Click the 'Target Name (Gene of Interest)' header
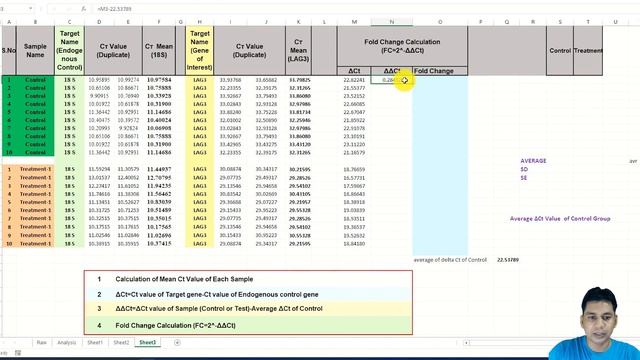Viewport: 640px width, 360px height. click(199, 51)
